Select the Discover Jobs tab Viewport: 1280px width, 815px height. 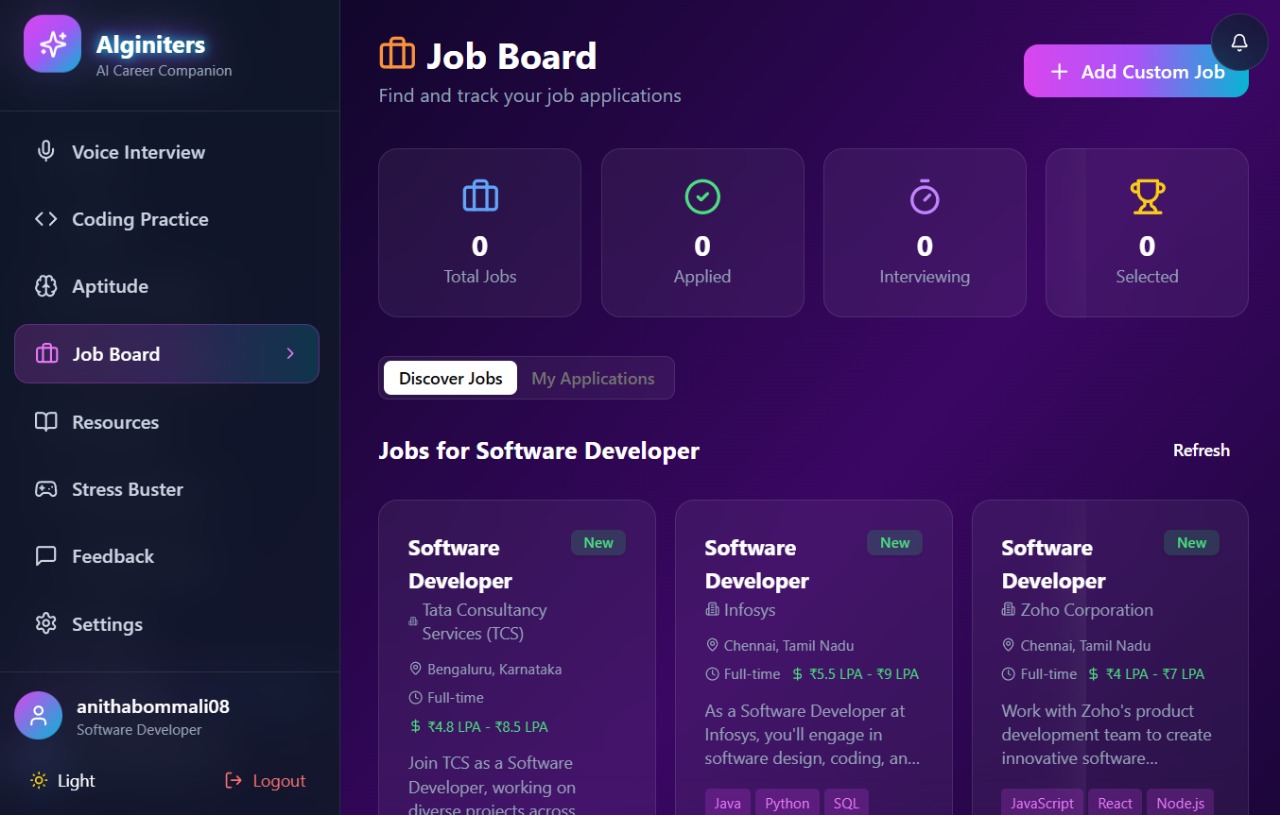pyautogui.click(x=450, y=378)
